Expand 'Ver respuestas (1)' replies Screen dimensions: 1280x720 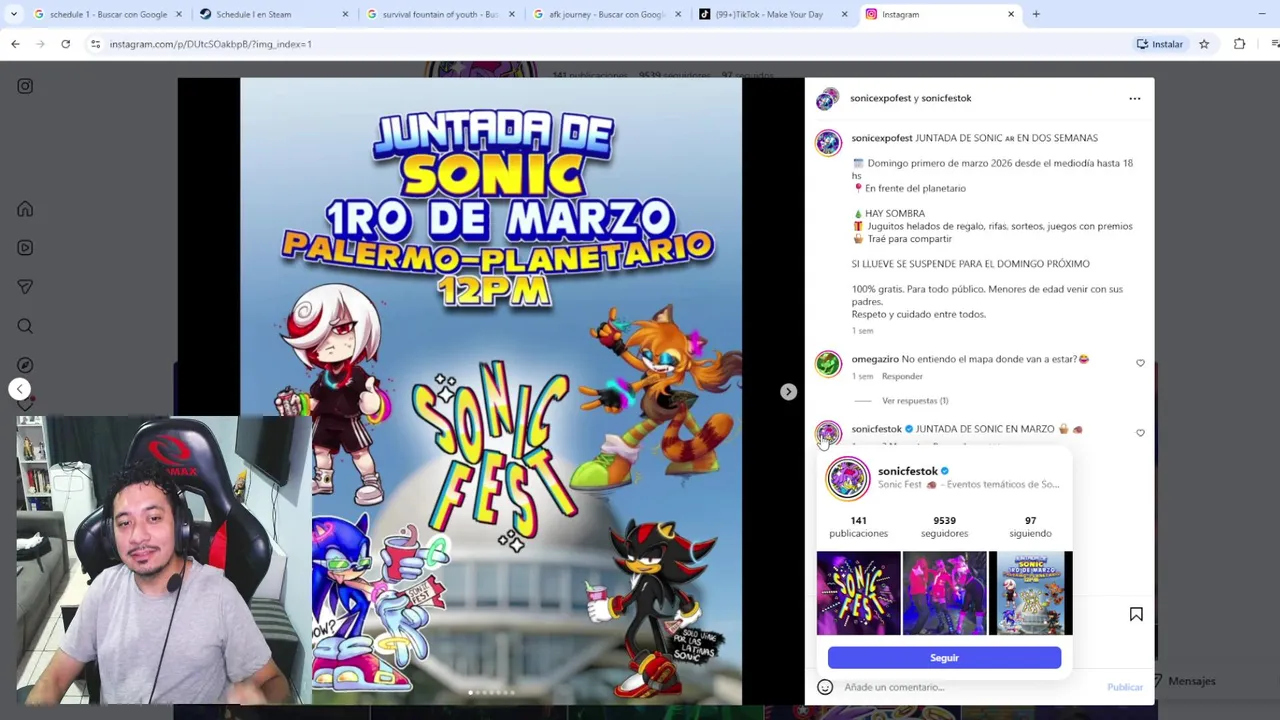pos(915,401)
